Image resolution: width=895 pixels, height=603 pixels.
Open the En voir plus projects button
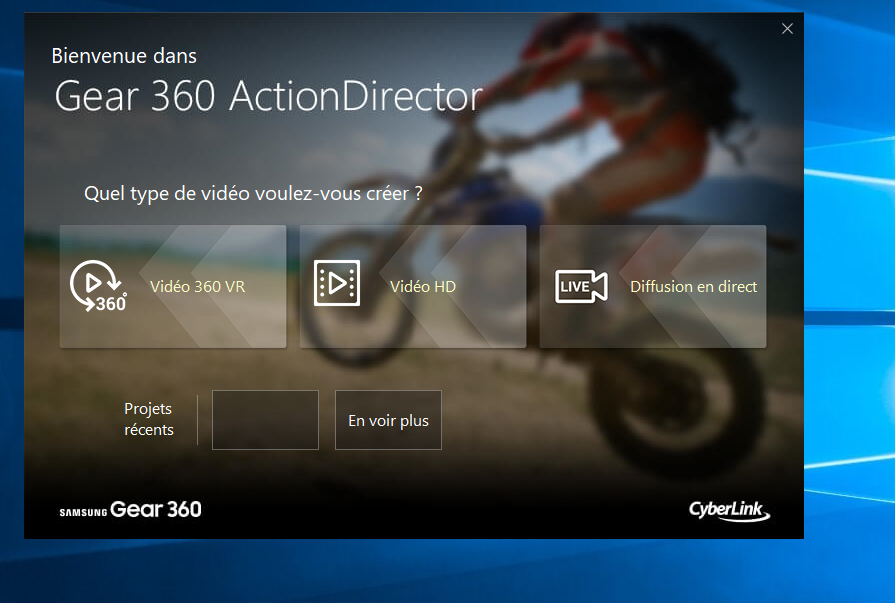[x=388, y=420]
